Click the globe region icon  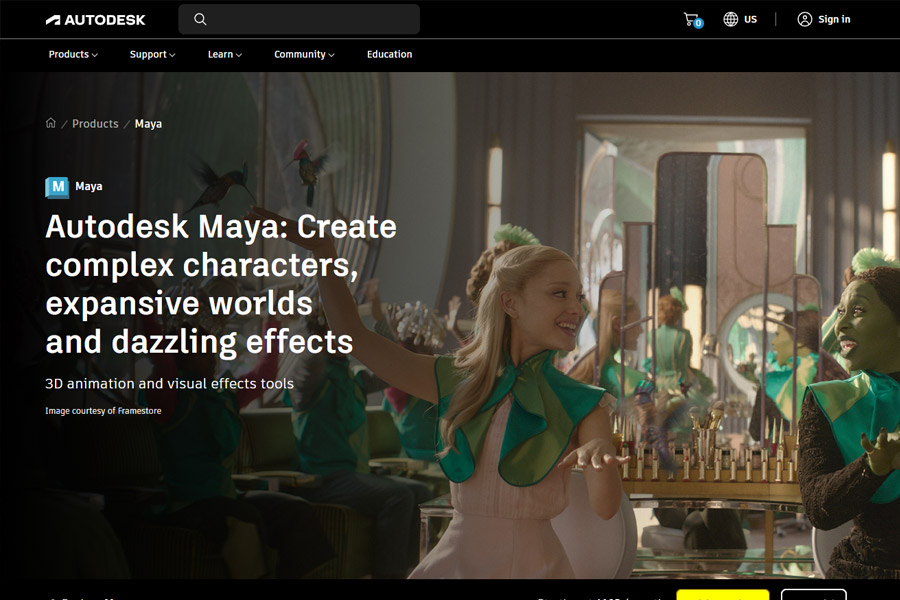[x=730, y=20]
